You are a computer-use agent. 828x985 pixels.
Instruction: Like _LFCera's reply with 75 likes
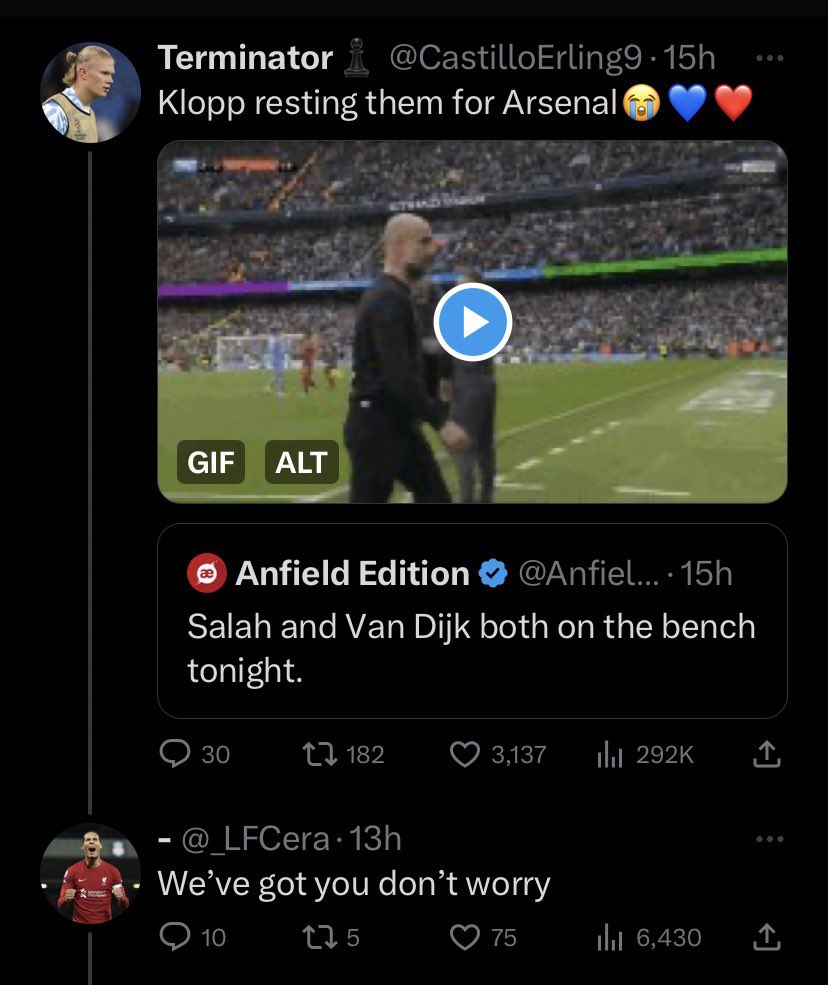pyautogui.click(x=464, y=937)
